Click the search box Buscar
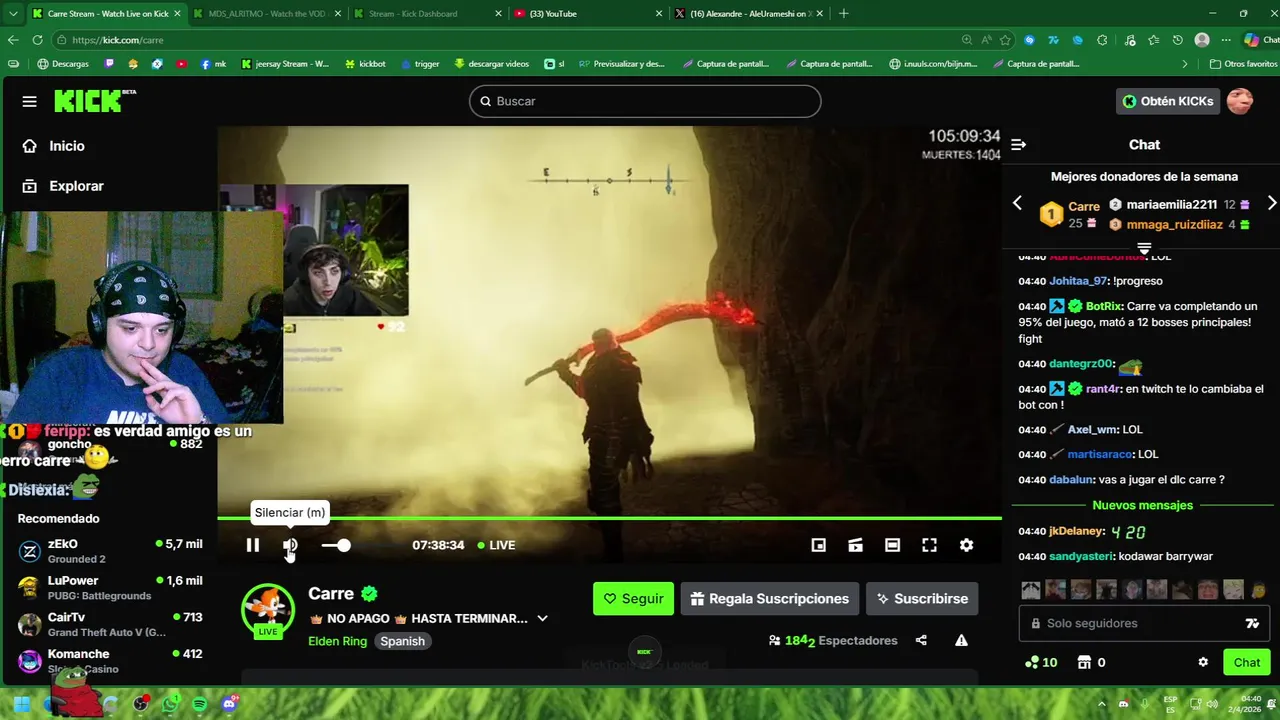1280x720 pixels. coord(645,101)
